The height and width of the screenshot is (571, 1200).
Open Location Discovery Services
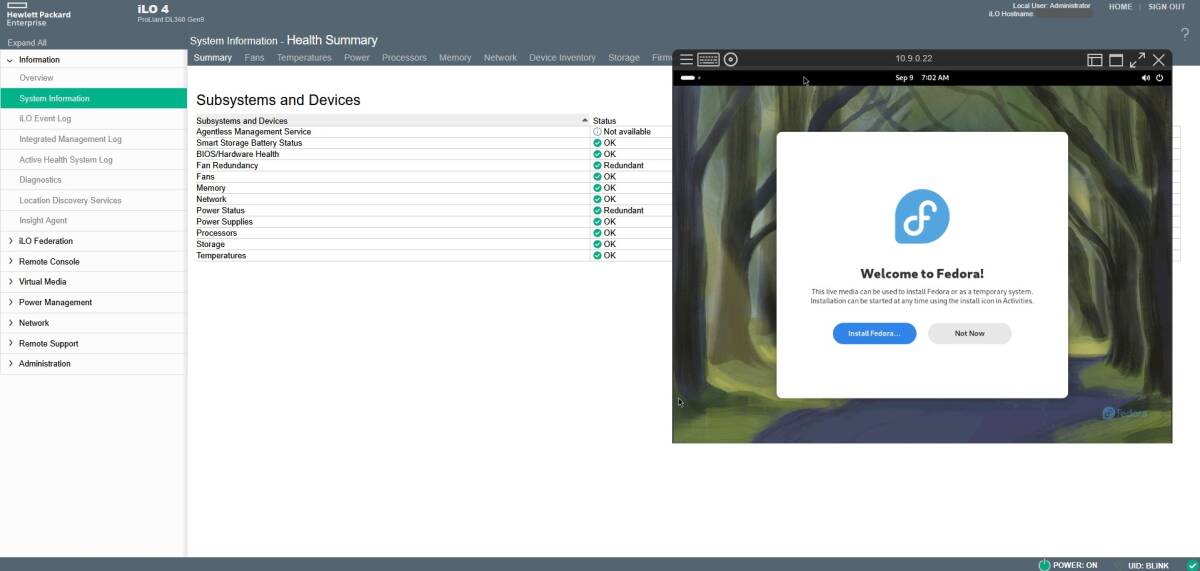pos(93,200)
